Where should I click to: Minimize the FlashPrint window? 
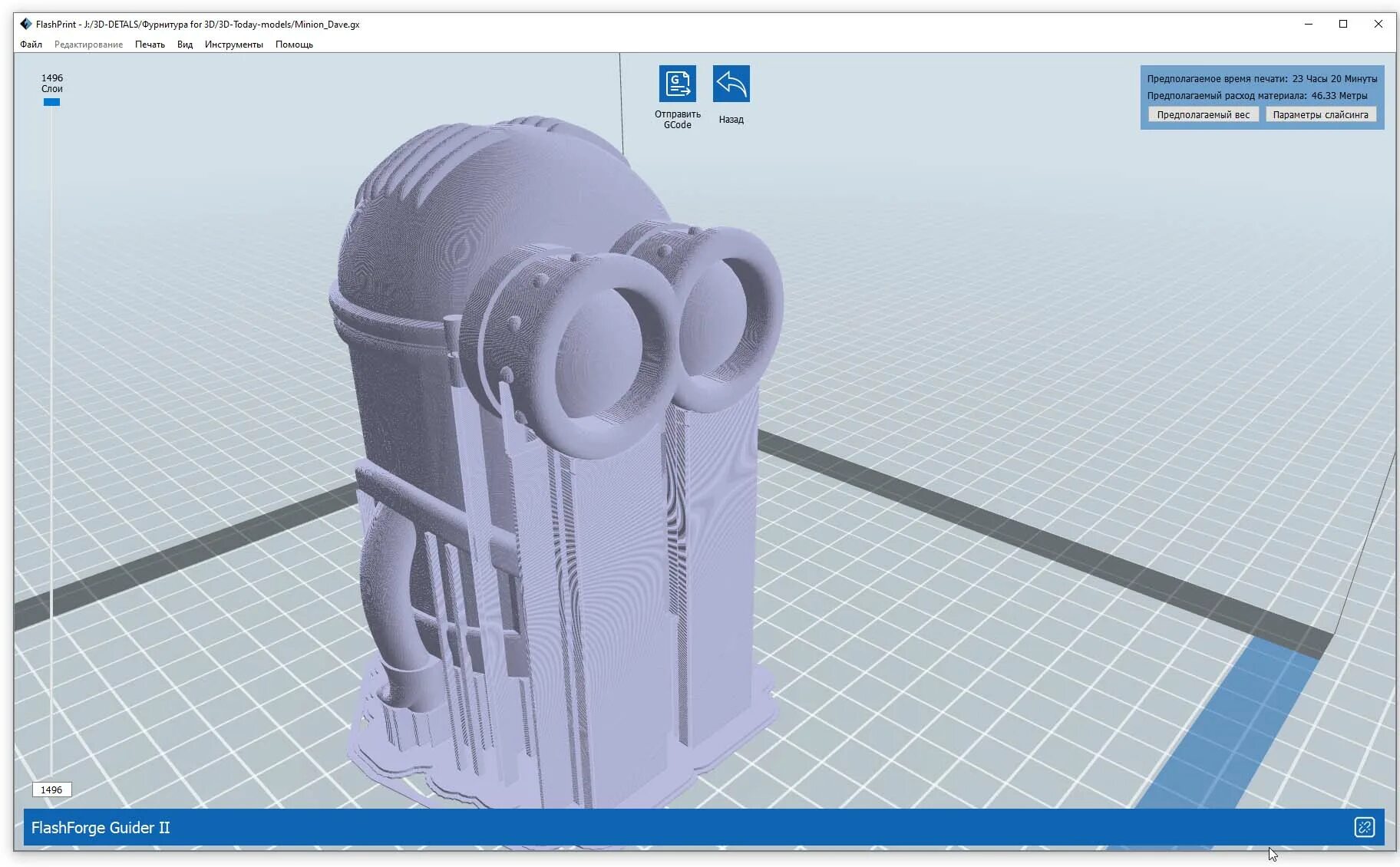click(1309, 24)
